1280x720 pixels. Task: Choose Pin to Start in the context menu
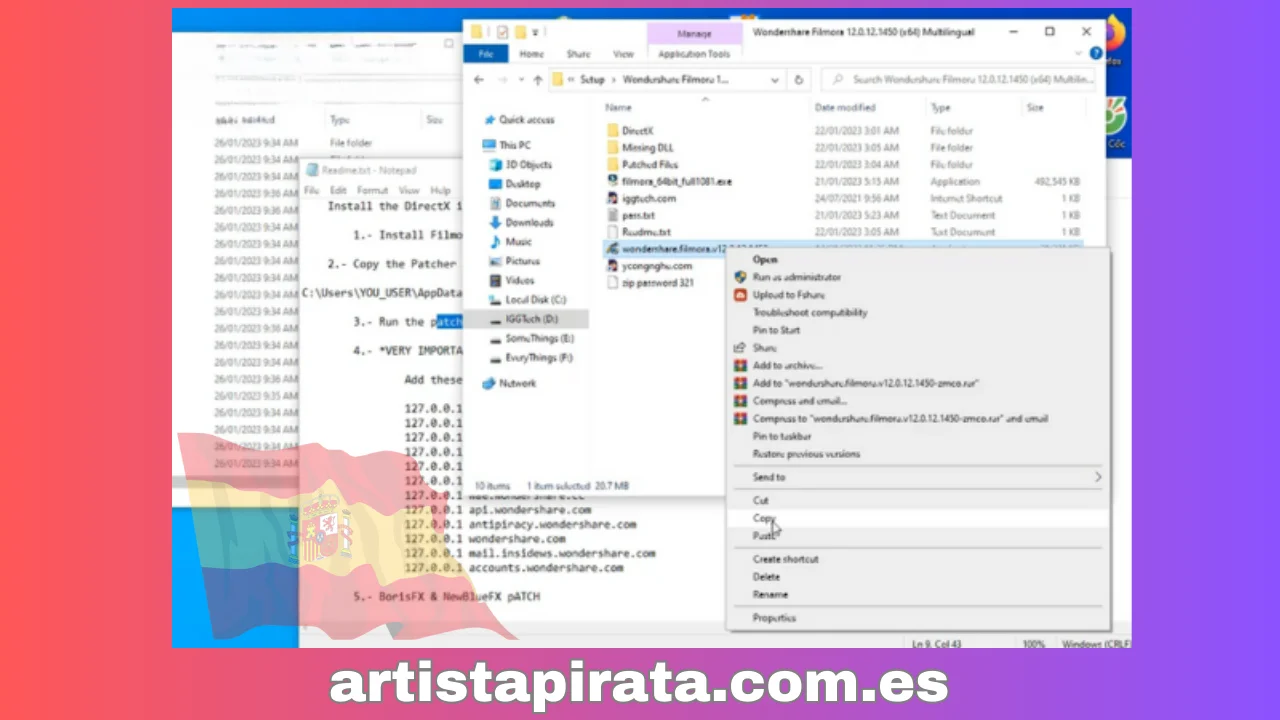pos(776,330)
